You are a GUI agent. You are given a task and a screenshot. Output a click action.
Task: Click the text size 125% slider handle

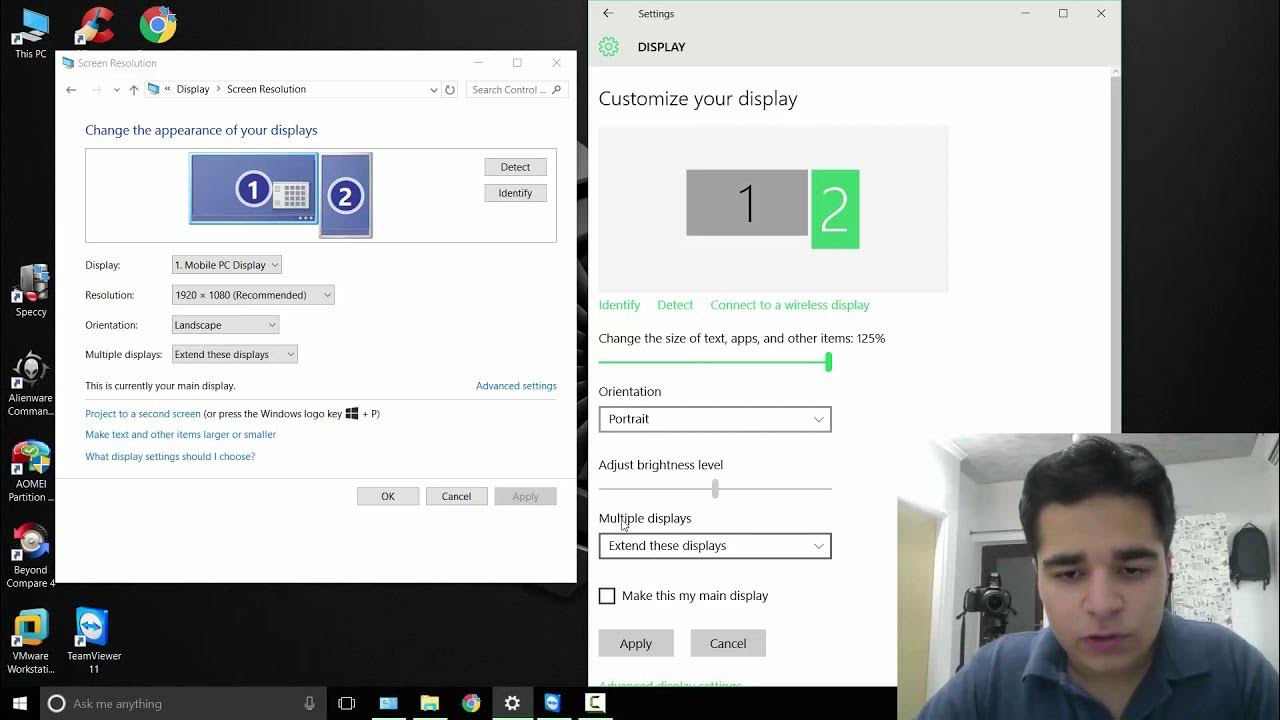click(x=828, y=362)
